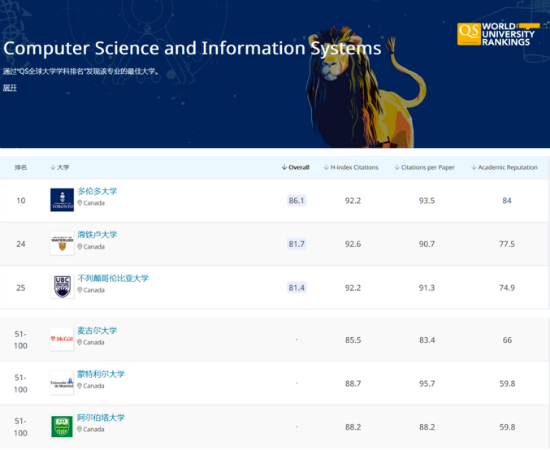
Task: Select academic reputation value 77.5
Action: (x=507, y=244)
